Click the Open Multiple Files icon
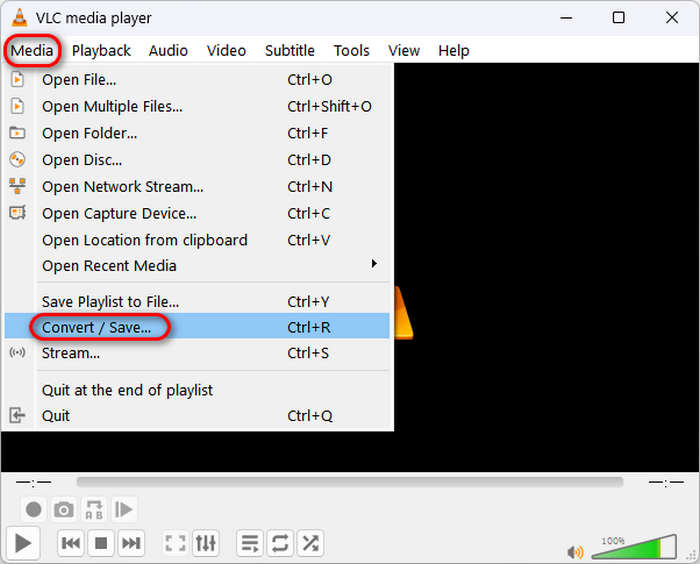The image size is (700, 564). coord(17,106)
